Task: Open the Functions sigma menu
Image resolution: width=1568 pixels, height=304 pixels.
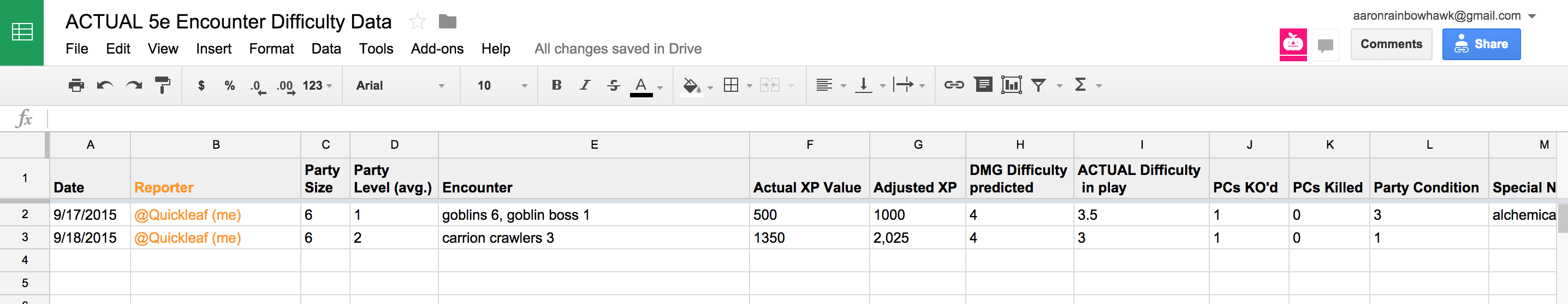Action: pyautogui.click(x=1080, y=85)
